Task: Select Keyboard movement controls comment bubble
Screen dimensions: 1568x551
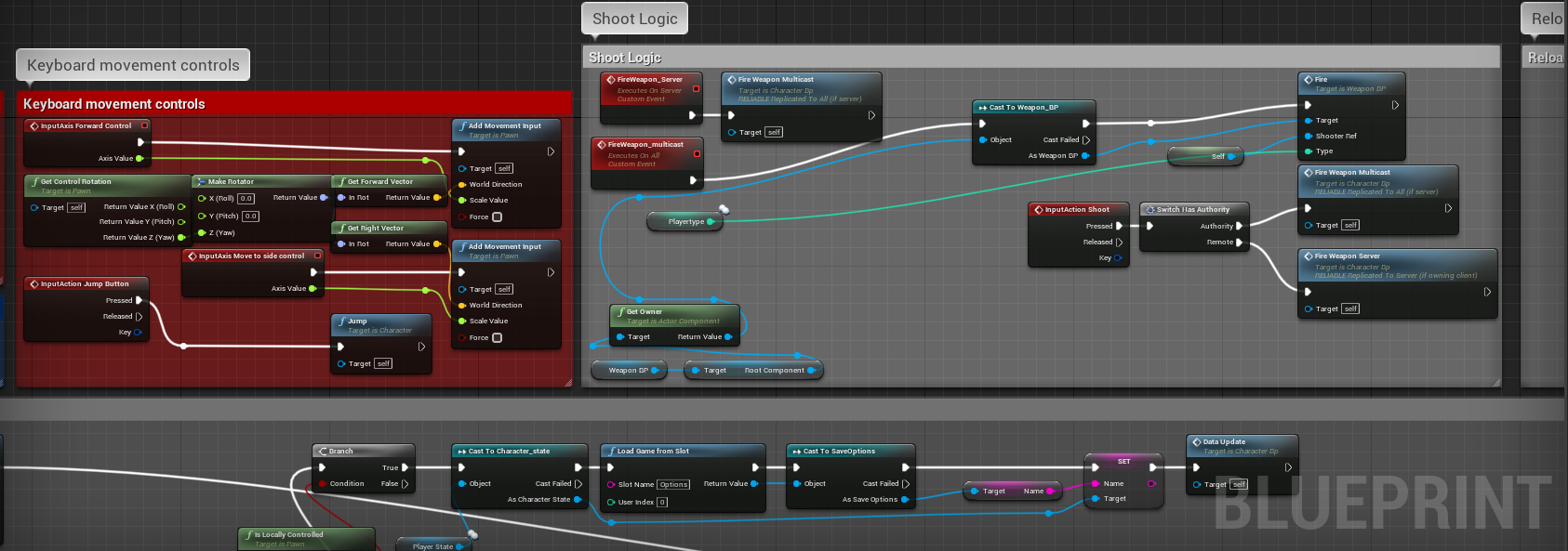Action: 133,65
